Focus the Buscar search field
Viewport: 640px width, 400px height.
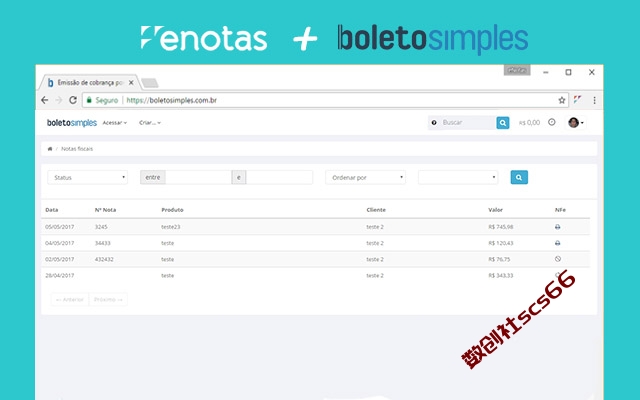click(468, 122)
